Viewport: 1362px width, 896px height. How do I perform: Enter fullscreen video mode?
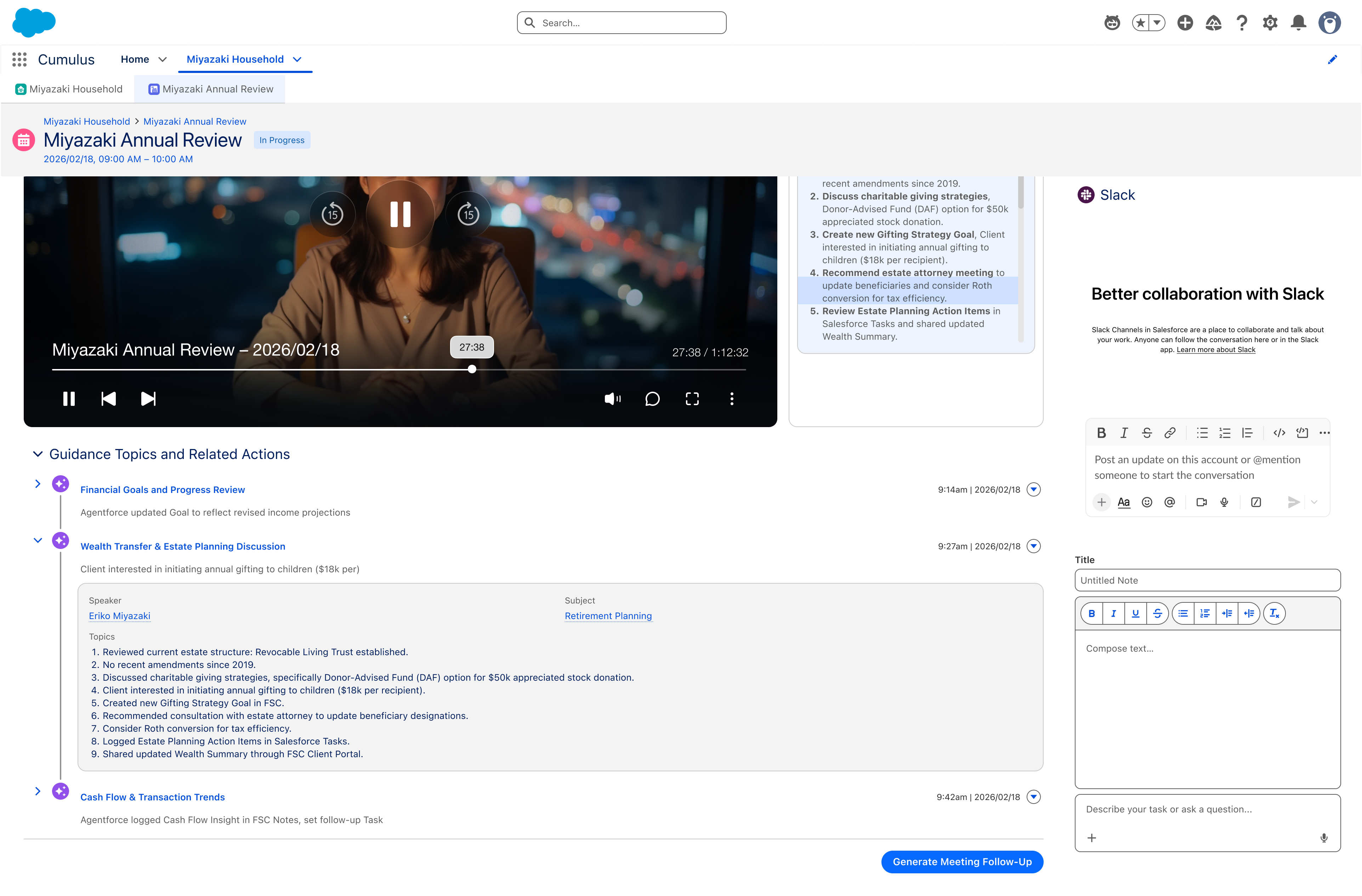tap(692, 399)
